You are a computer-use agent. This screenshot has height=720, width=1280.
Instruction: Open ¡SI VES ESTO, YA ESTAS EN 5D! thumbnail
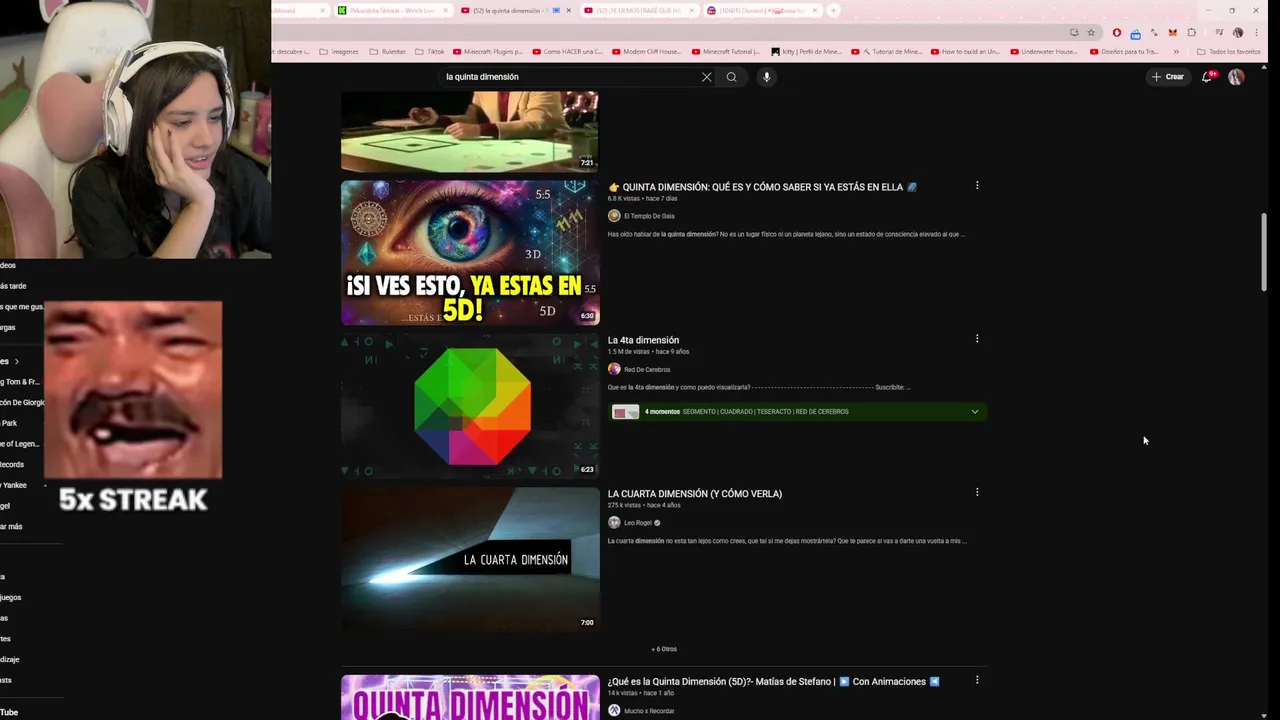[x=470, y=252]
